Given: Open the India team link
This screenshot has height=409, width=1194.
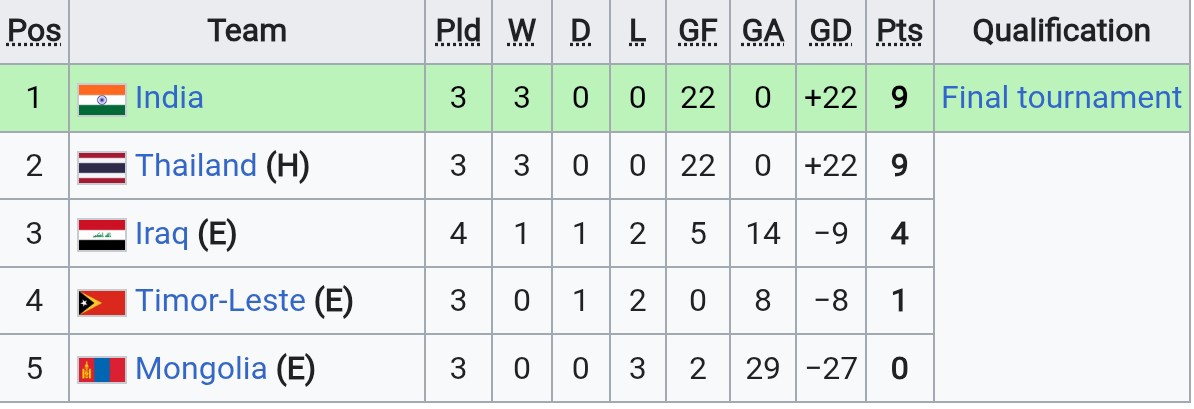Looking at the screenshot, I should pos(169,98).
